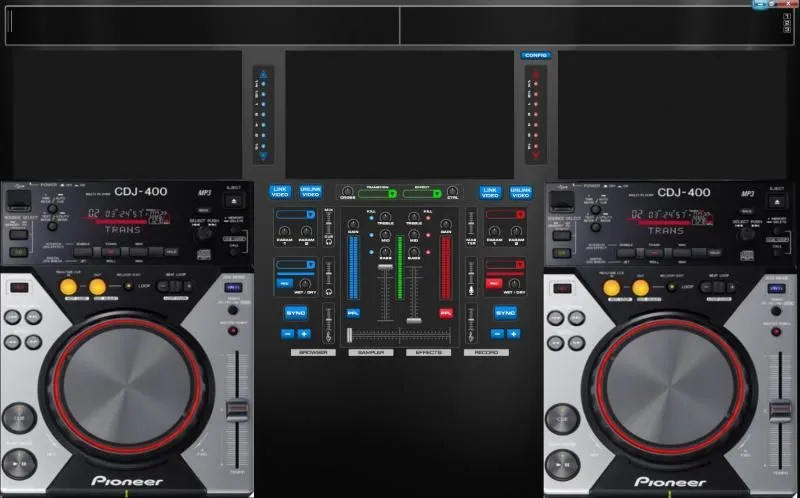
Task: Toggle the blue treble kill light on left channel
Action: [x=371, y=218]
